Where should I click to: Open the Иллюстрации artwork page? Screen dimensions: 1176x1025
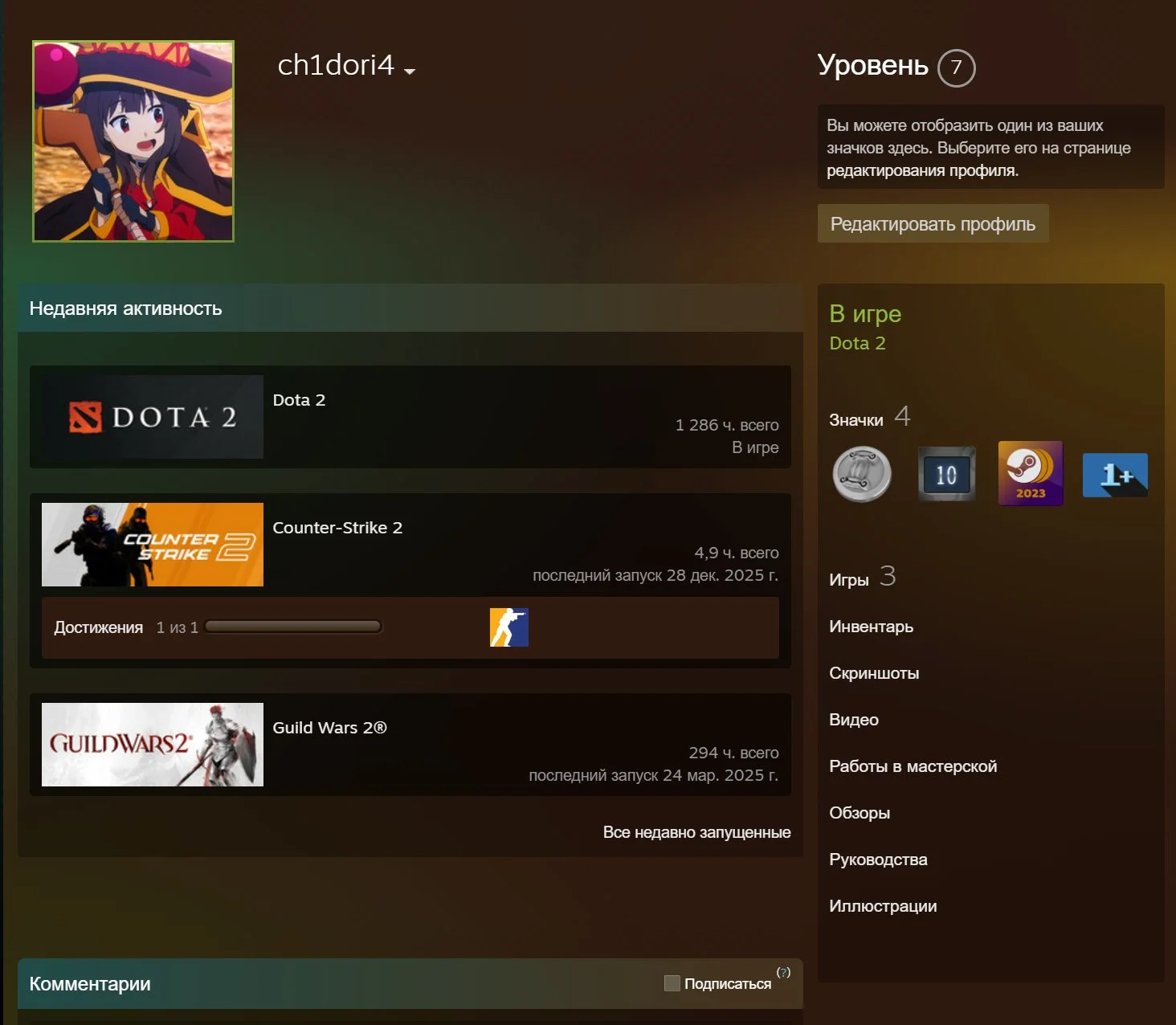tap(883, 906)
